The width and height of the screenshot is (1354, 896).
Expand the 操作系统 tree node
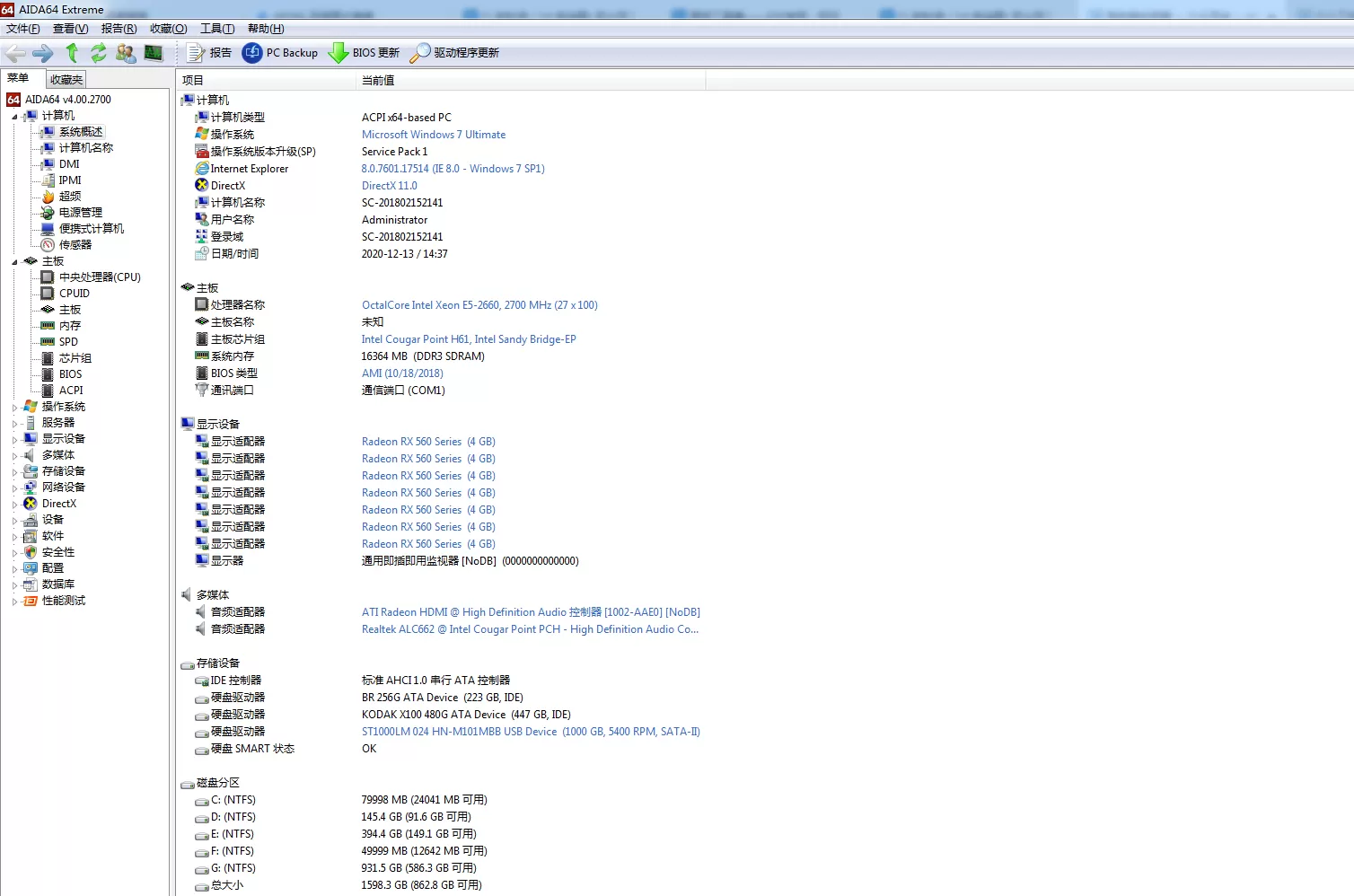point(14,408)
